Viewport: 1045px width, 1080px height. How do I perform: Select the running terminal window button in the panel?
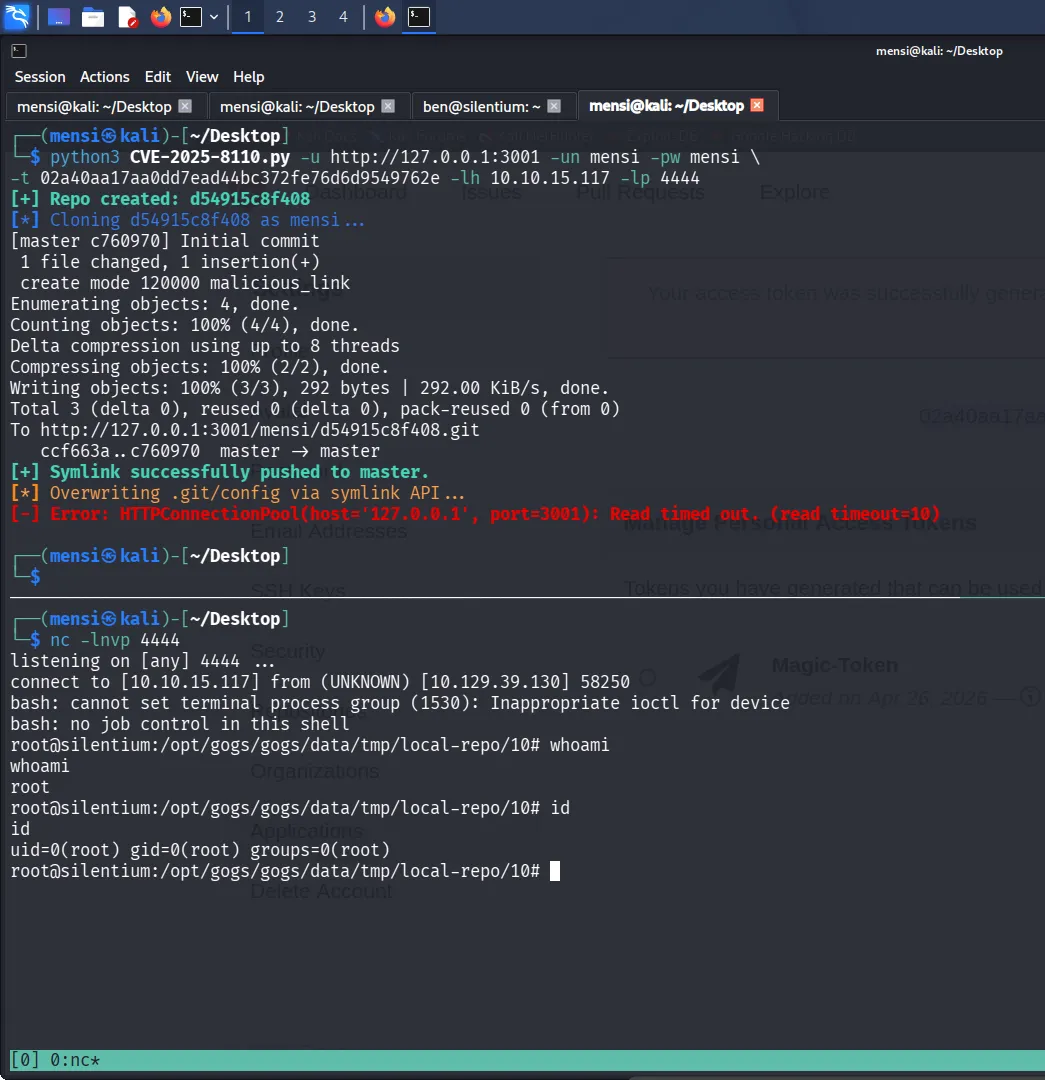419,17
